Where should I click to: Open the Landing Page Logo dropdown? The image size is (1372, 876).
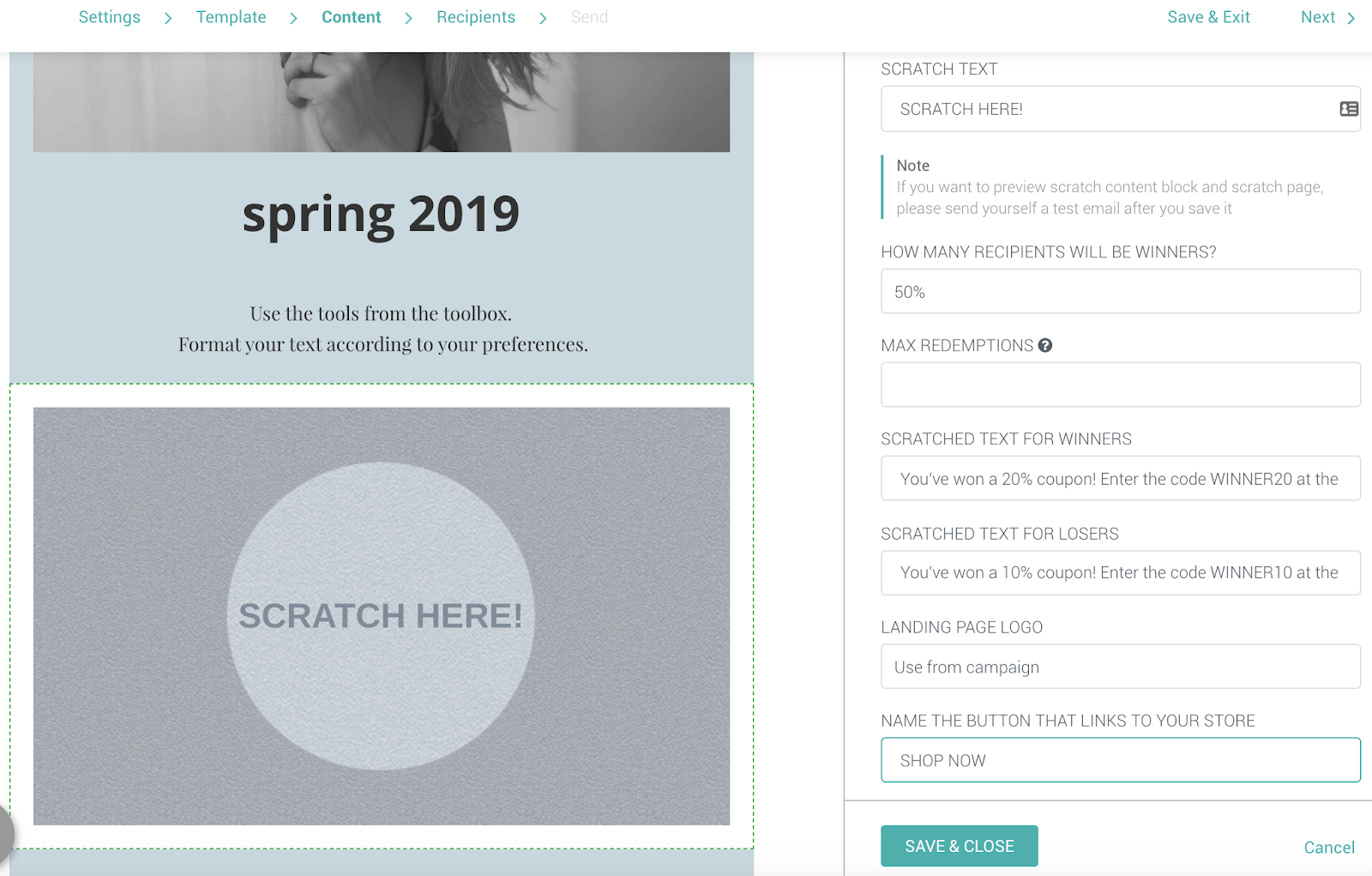click(x=1121, y=667)
